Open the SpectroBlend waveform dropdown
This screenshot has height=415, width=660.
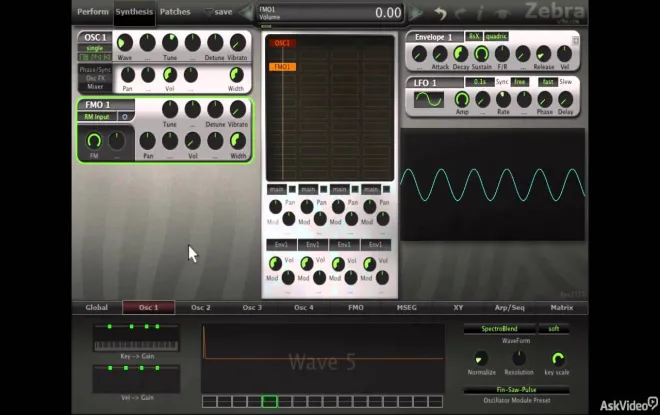[x=500, y=329]
